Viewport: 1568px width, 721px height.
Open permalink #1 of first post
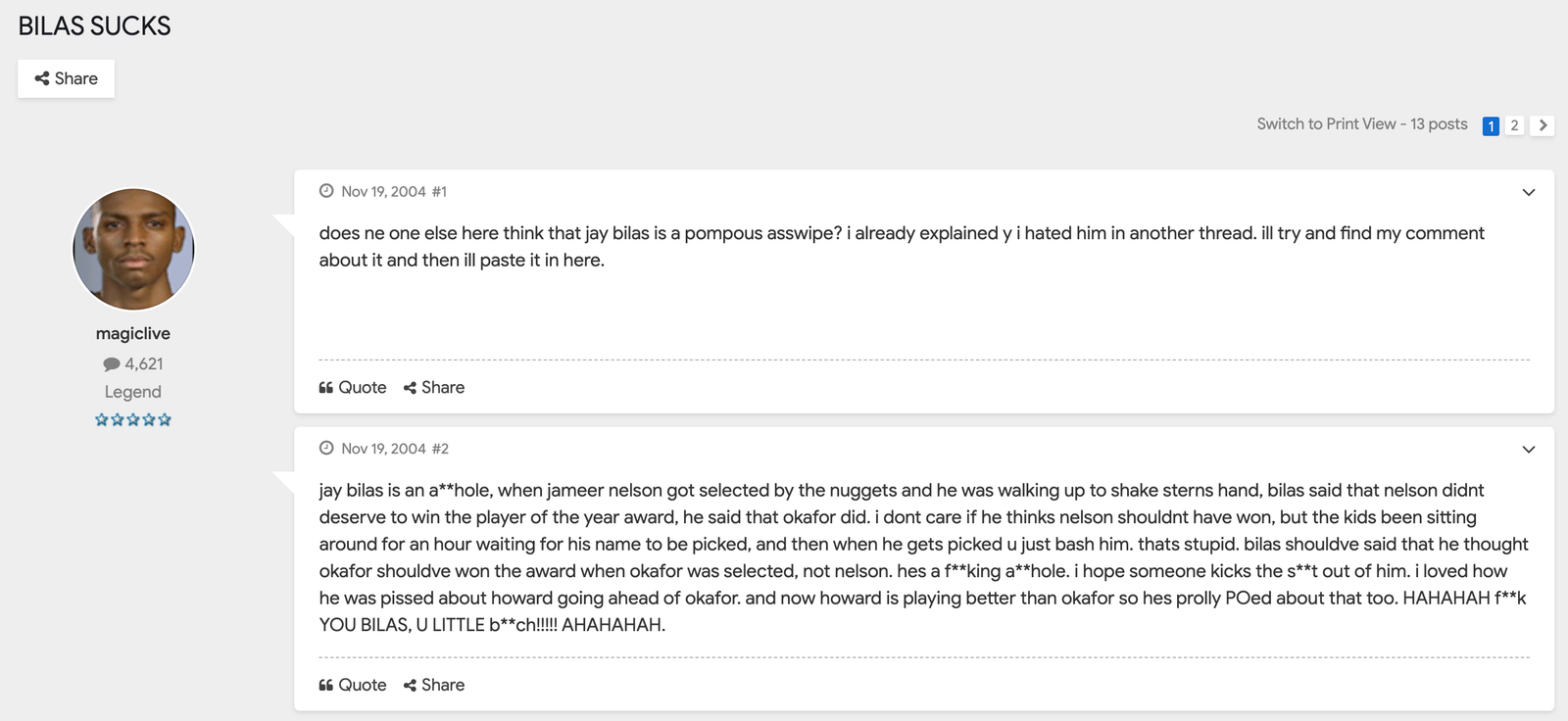(439, 192)
